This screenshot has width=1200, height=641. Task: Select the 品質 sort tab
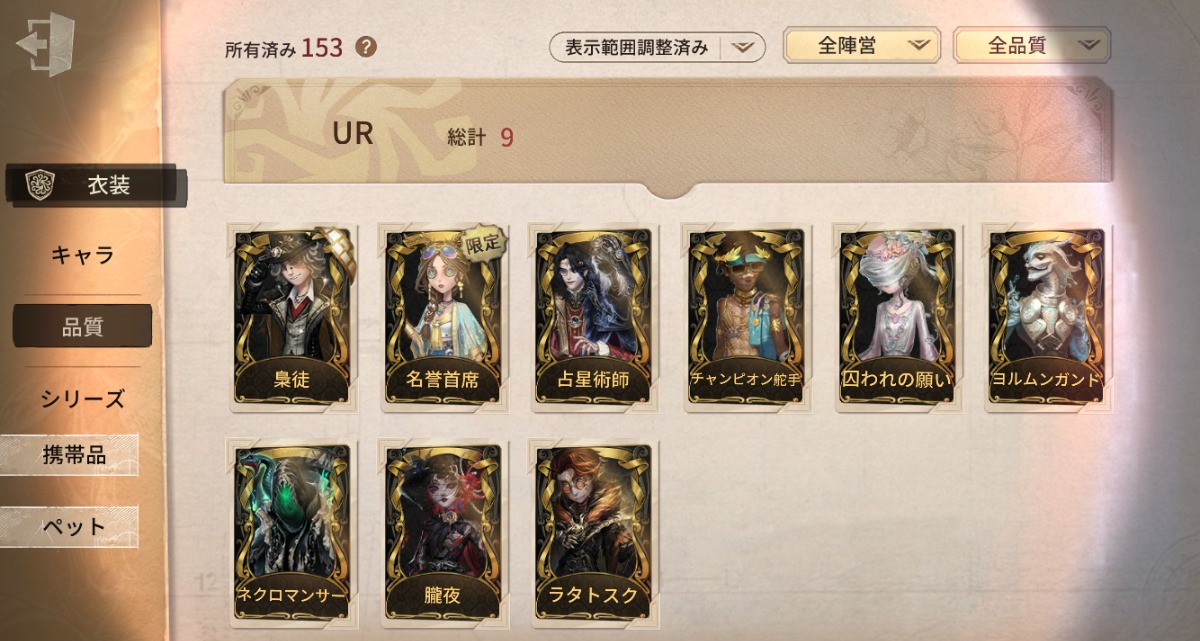click(82, 326)
